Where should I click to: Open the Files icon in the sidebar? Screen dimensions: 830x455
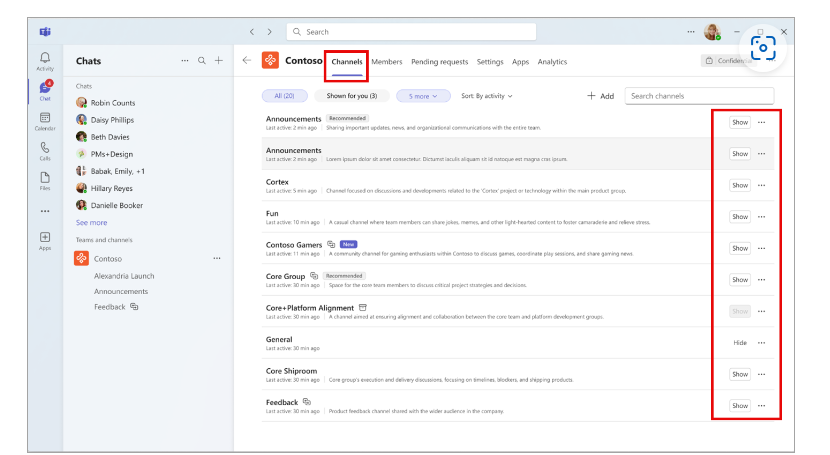click(x=45, y=180)
